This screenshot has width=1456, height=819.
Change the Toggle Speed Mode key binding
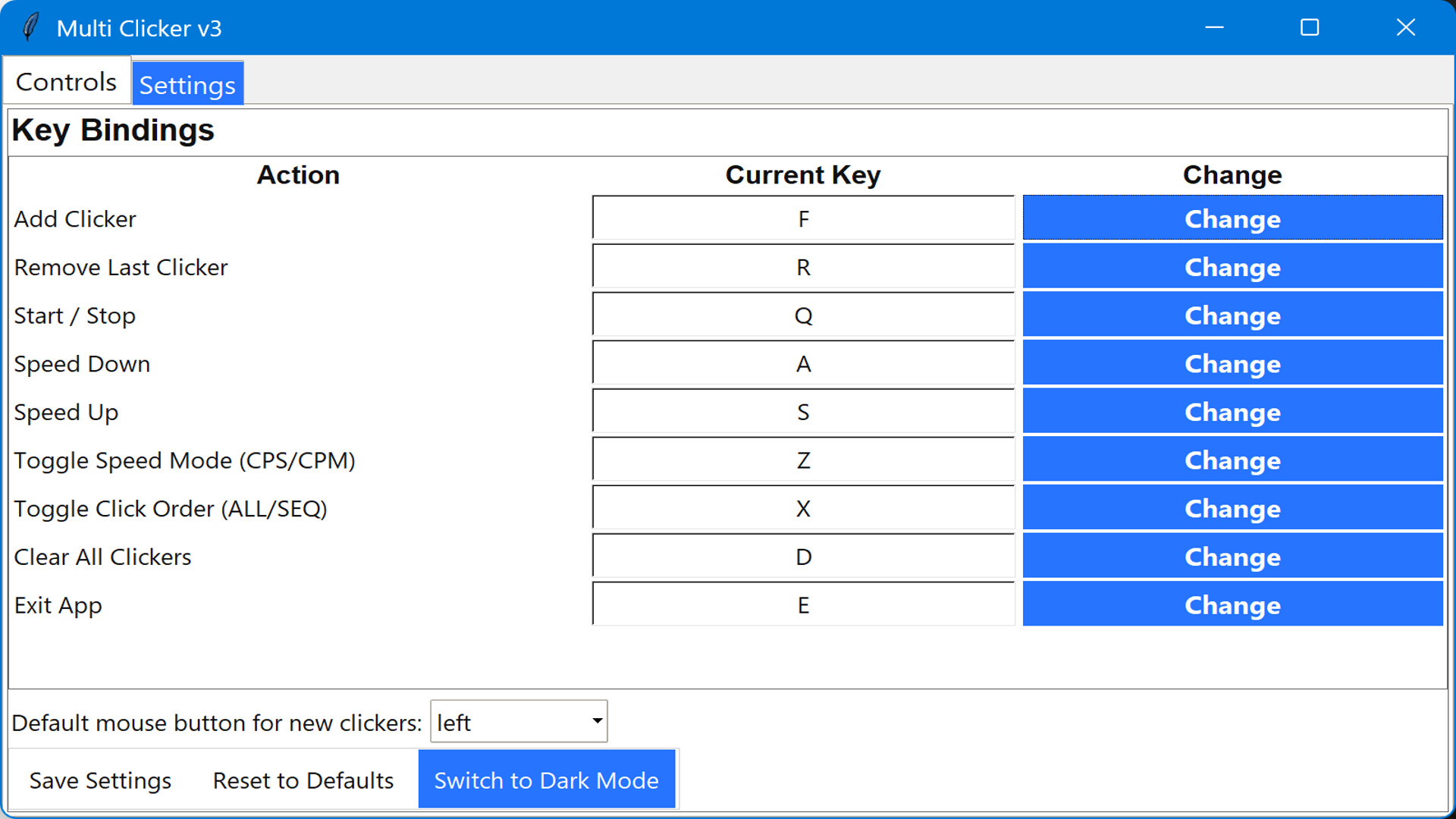point(1231,460)
